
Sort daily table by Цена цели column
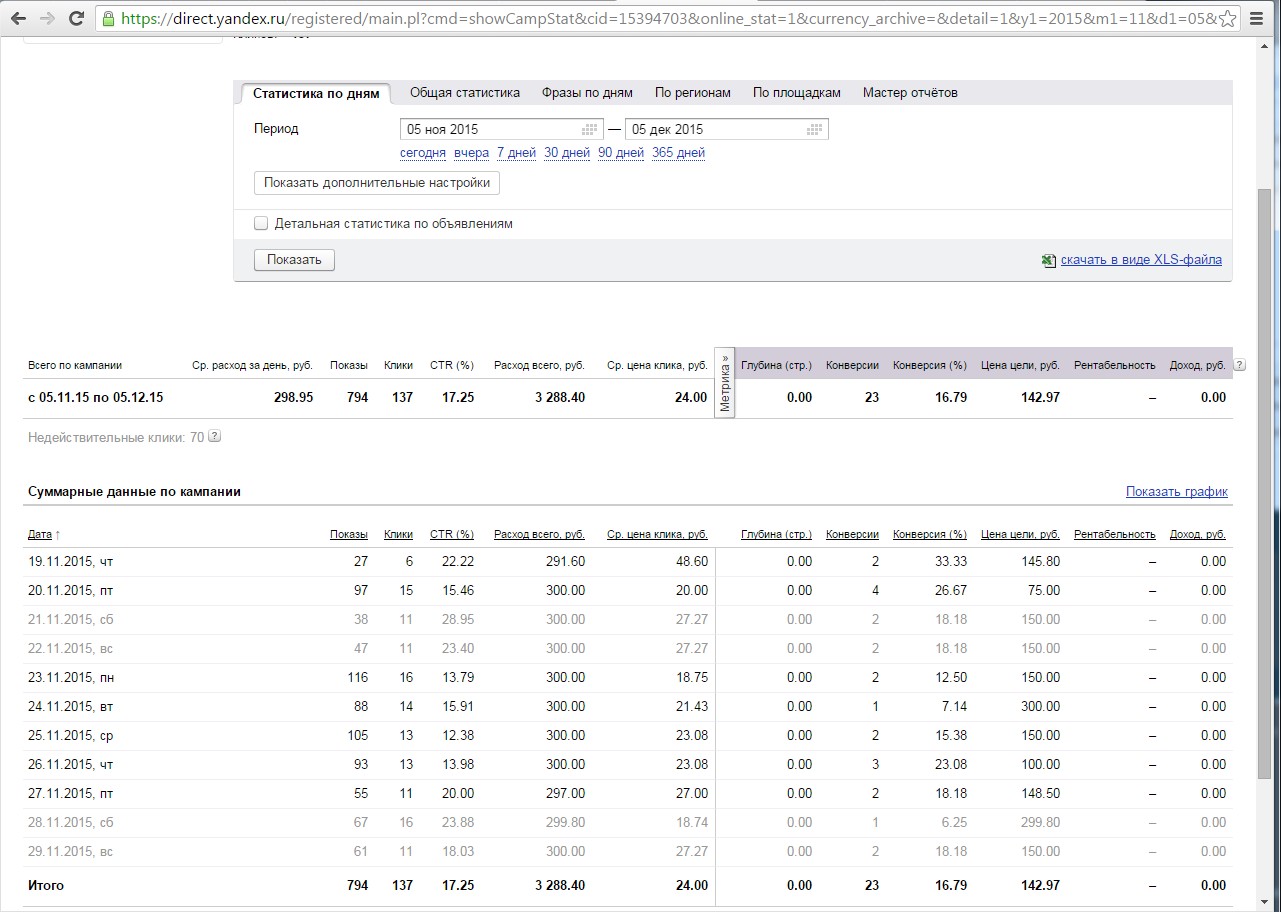coord(1020,535)
